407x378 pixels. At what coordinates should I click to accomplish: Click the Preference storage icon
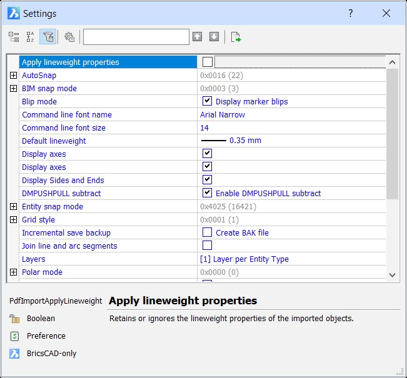click(14, 336)
